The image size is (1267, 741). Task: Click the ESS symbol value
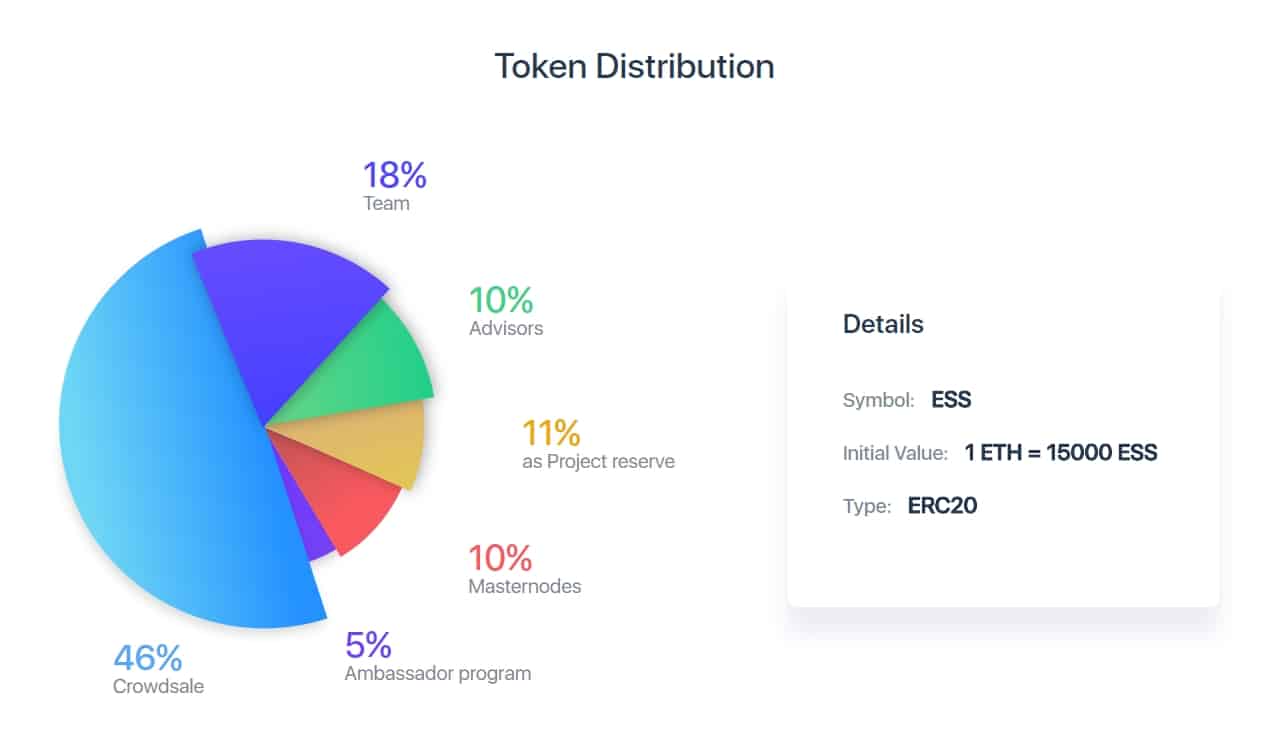pyautogui.click(x=951, y=400)
